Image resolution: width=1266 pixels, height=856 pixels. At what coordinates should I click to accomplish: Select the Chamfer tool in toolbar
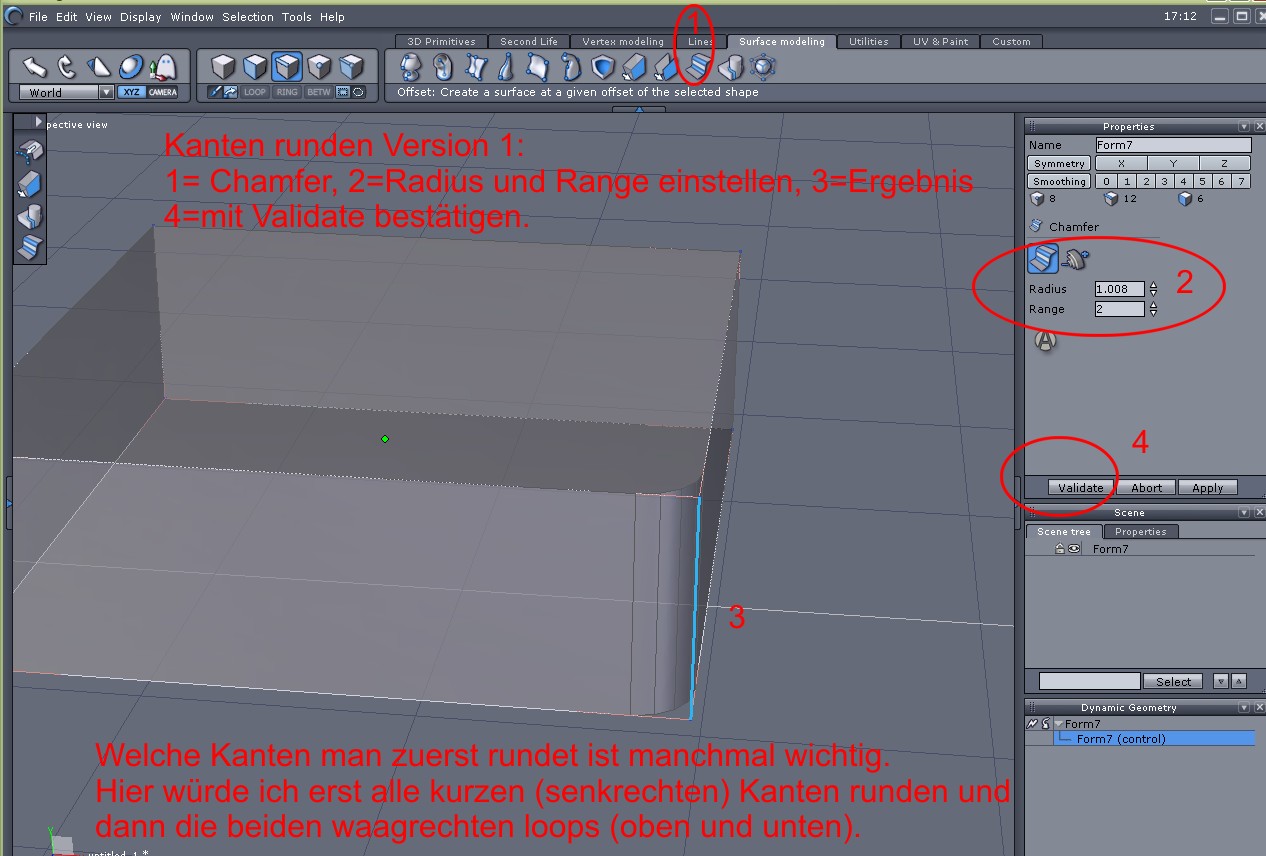tap(698, 67)
